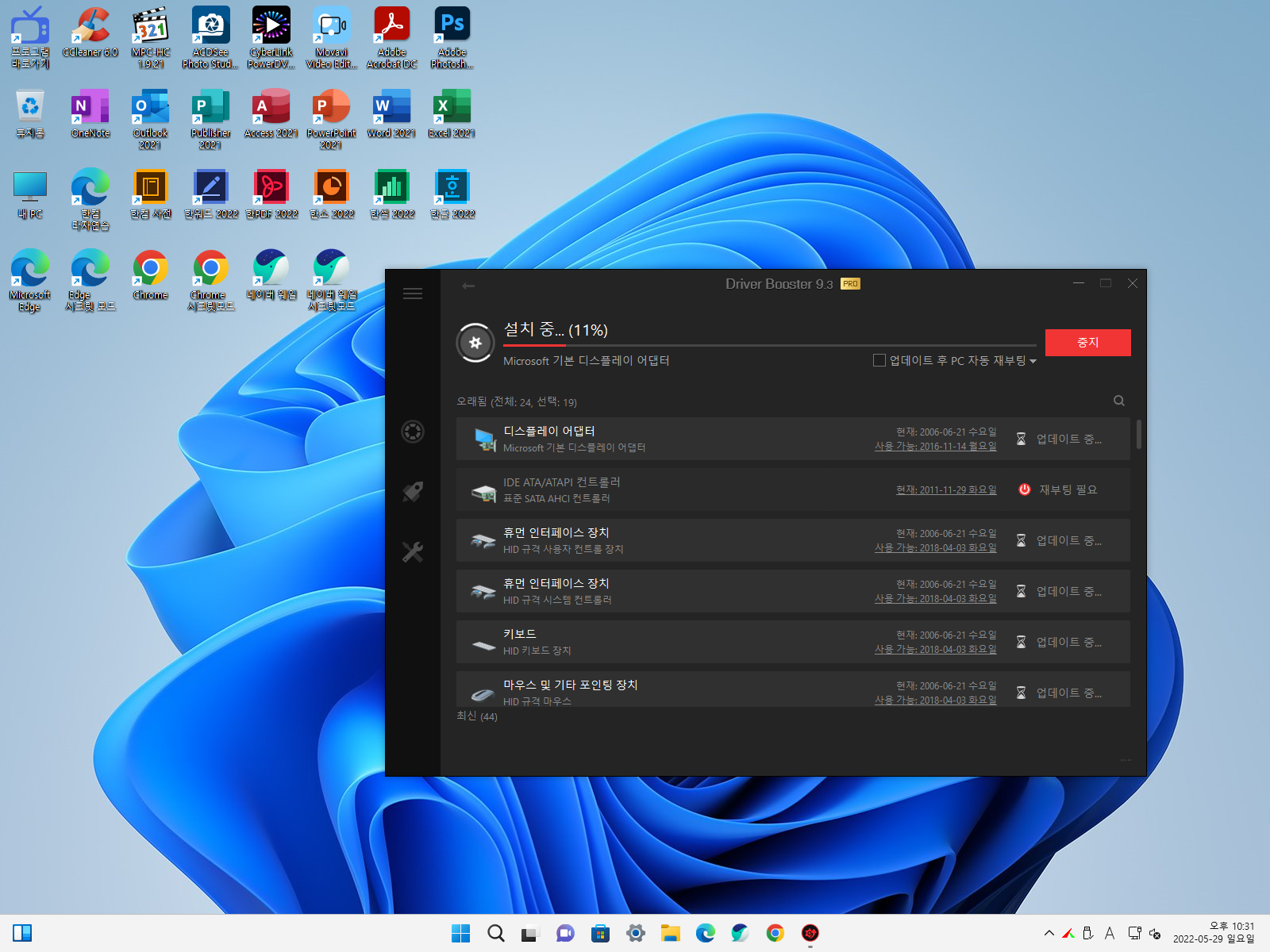
Task: Open 한셀 2022 desktop icon
Action: point(392,194)
